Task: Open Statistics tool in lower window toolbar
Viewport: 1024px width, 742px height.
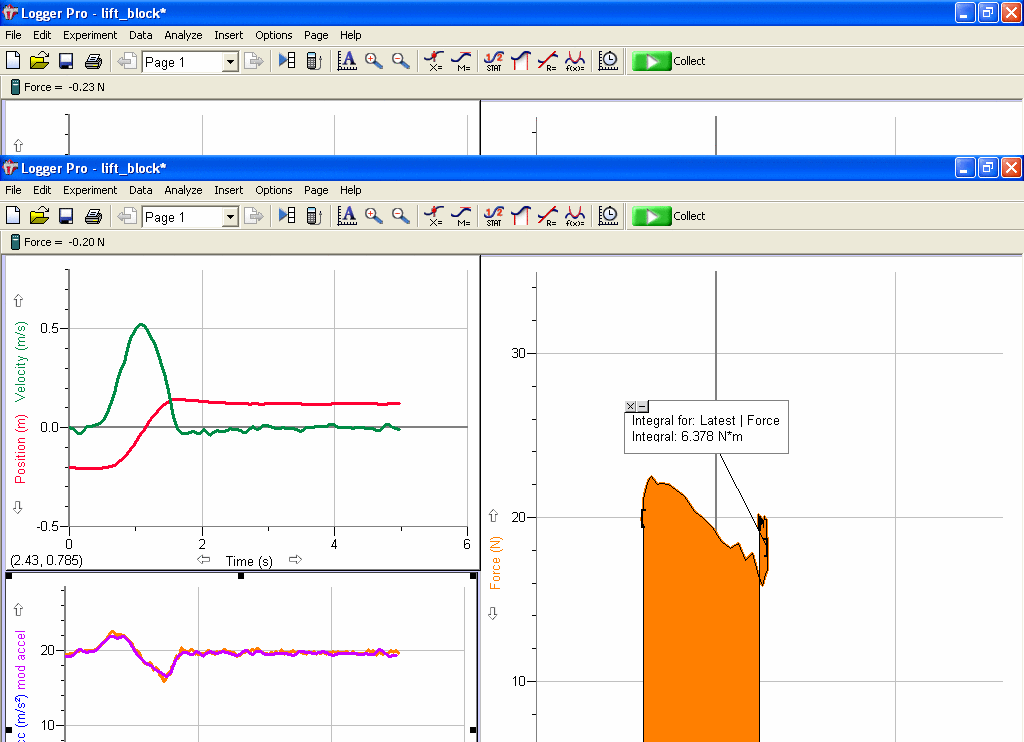Action: pyautogui.click(x=493, y=216)
